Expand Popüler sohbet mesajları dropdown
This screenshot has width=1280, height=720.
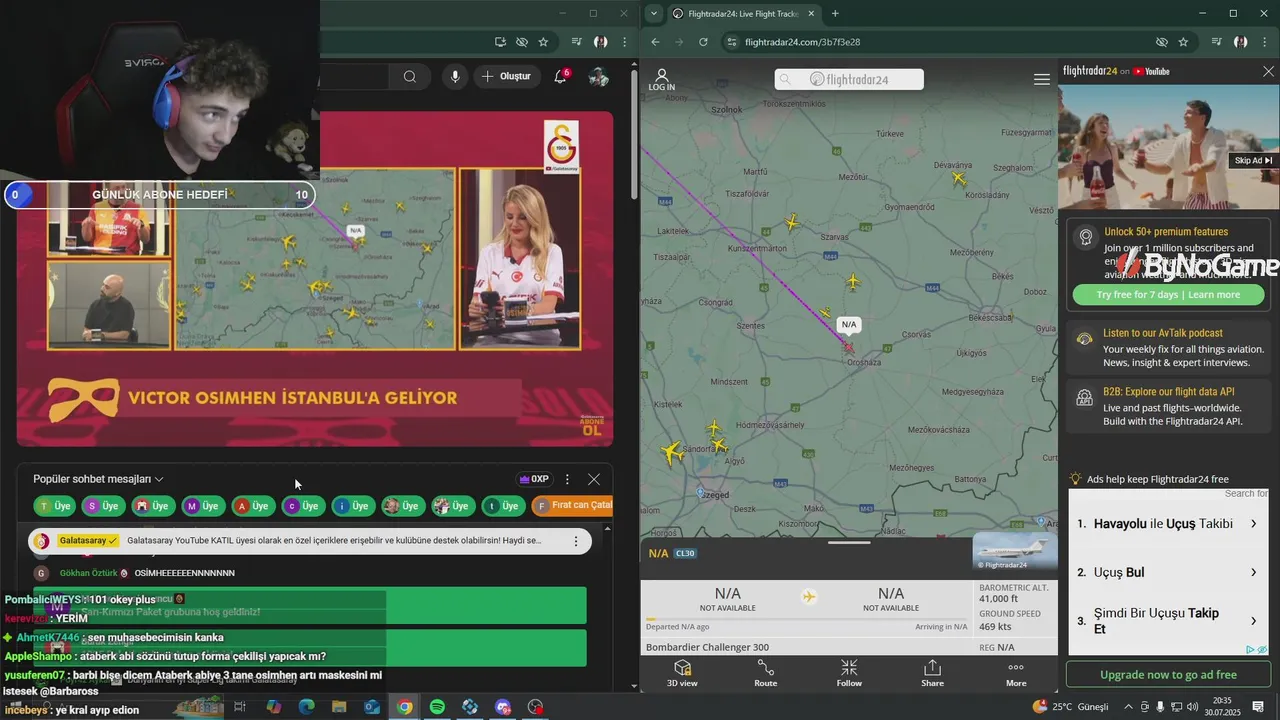tap(98, 479)
